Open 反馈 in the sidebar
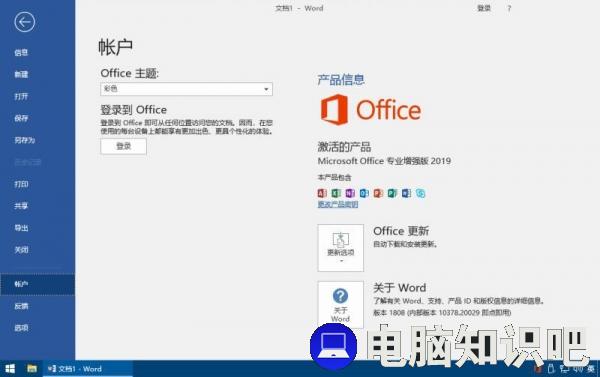This screenshot has width=600, height=377. pos(21,306)
